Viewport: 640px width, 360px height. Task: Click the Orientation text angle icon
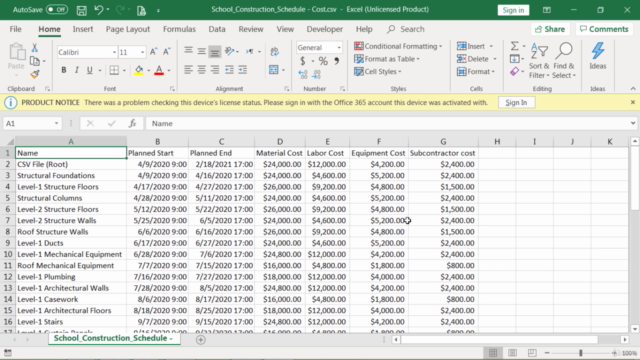230,51
